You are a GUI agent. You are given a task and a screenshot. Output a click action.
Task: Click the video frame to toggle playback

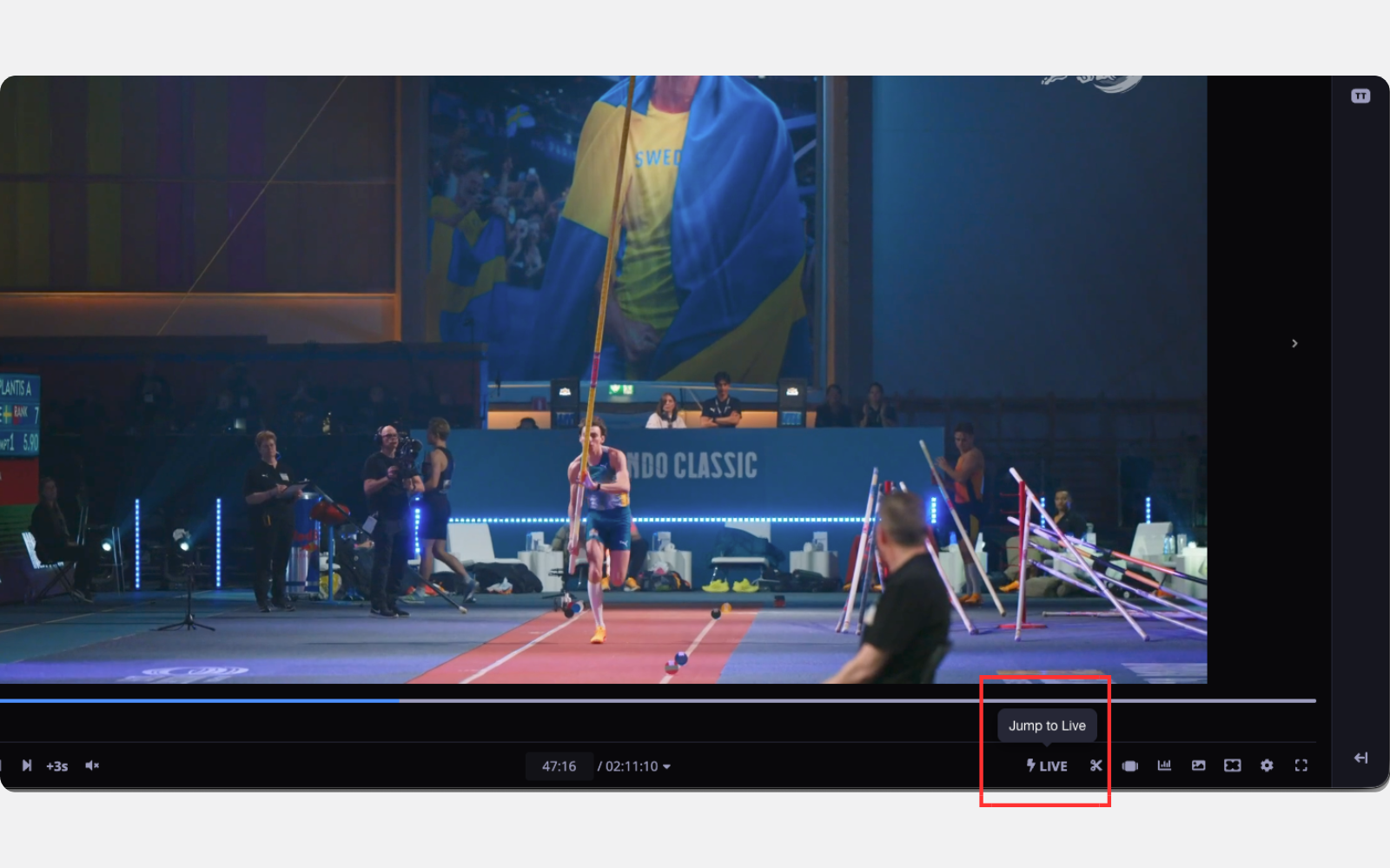click(603, 380)
